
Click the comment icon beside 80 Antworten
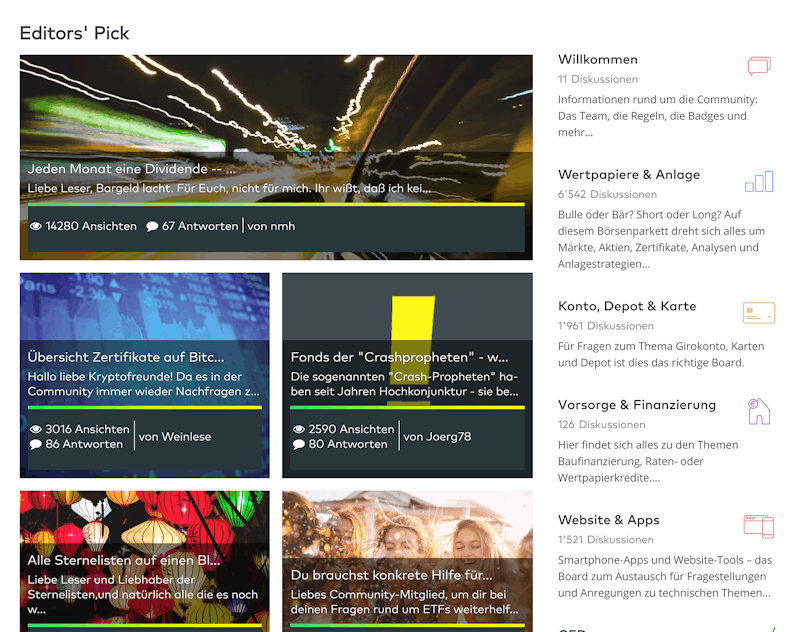(299, 444)
